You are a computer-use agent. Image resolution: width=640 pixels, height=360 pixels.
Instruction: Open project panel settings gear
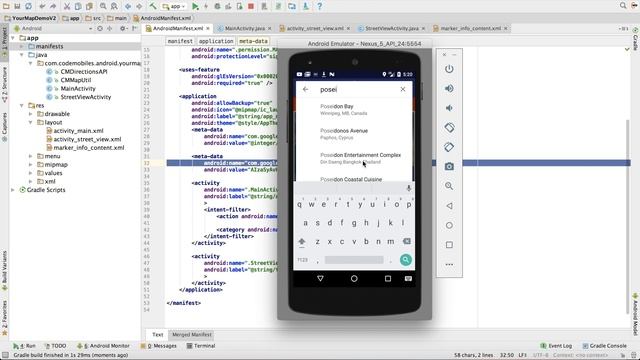122,29
